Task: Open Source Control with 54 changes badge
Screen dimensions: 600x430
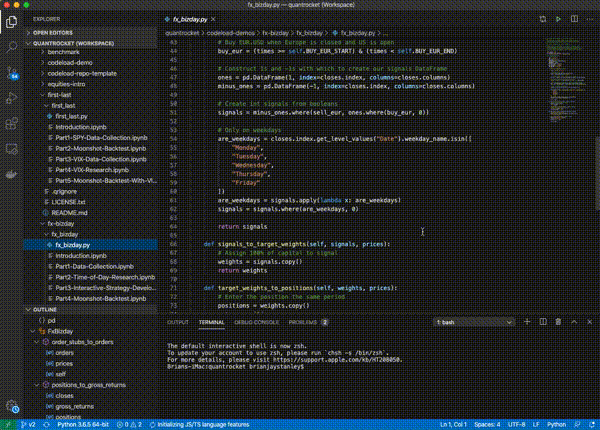Action: coord(12,72)
